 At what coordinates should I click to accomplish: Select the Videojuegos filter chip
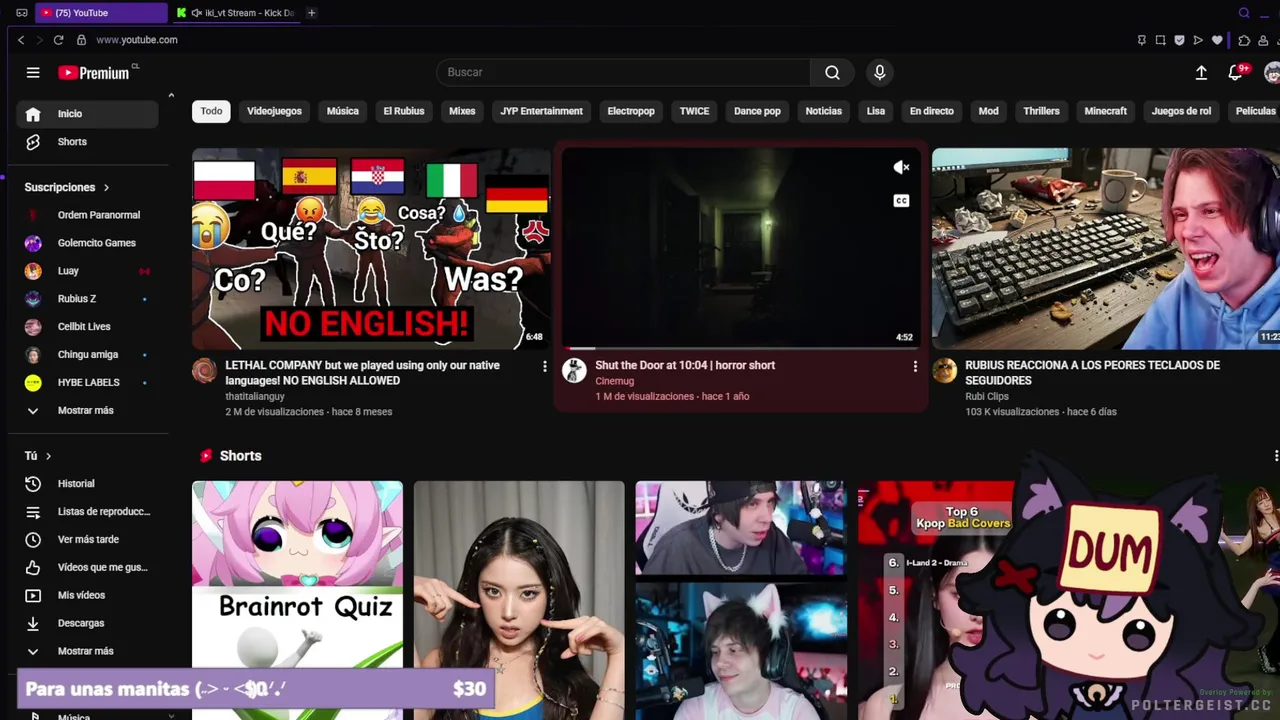click(274, 111)
